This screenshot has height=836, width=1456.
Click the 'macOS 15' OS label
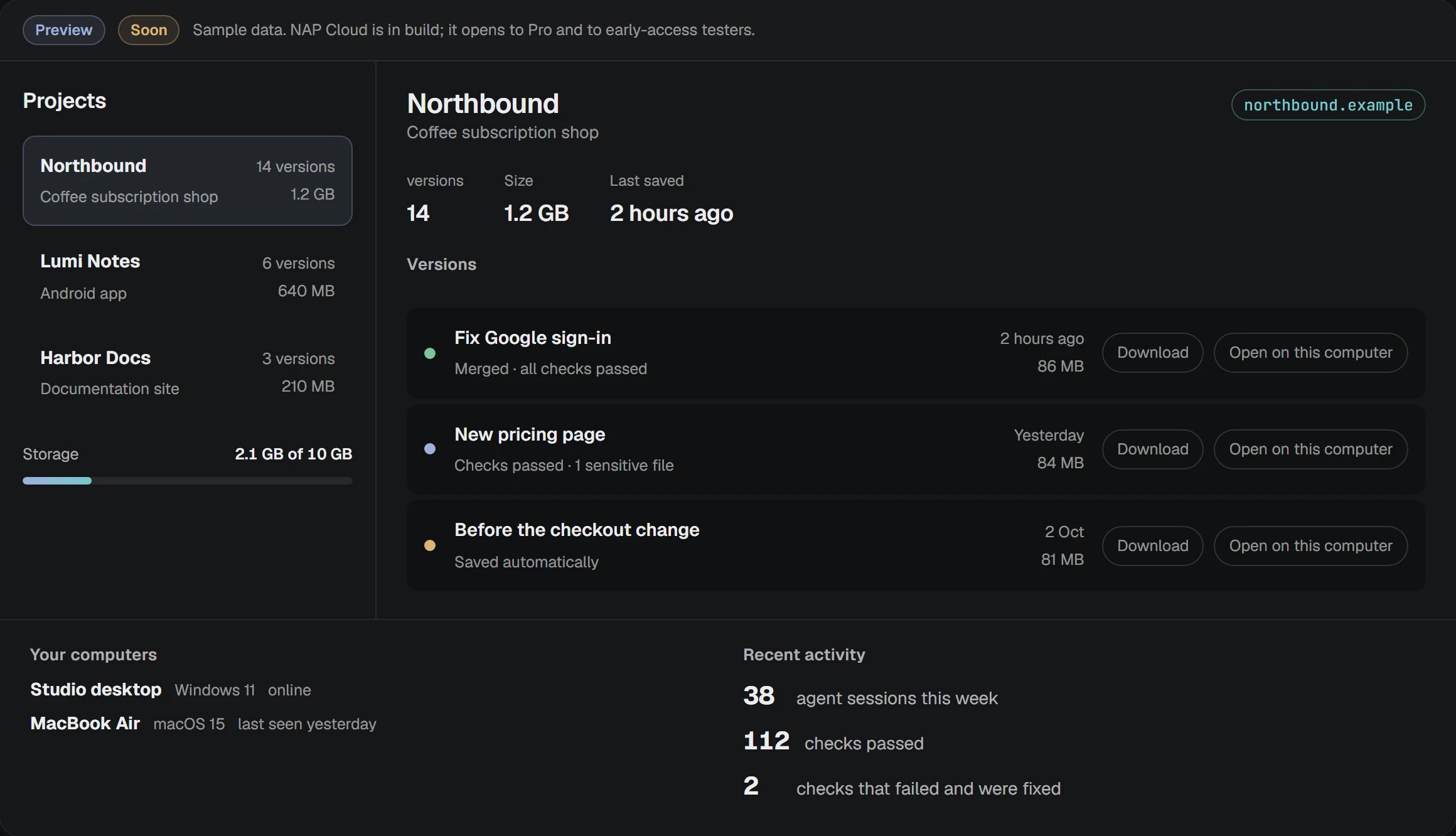coord(189,724)
